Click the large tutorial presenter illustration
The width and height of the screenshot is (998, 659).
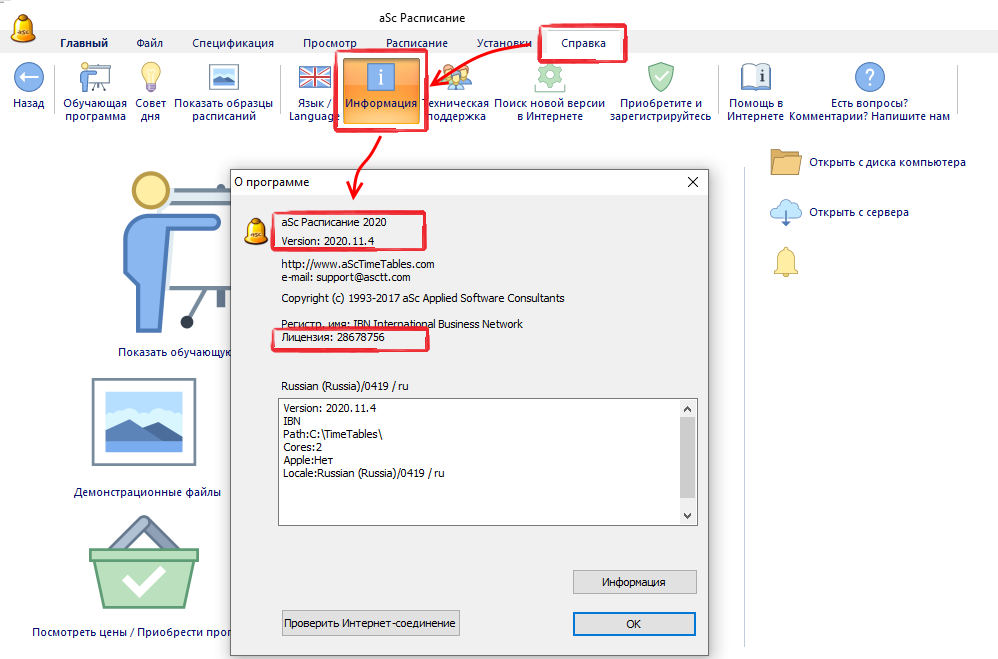175,252
